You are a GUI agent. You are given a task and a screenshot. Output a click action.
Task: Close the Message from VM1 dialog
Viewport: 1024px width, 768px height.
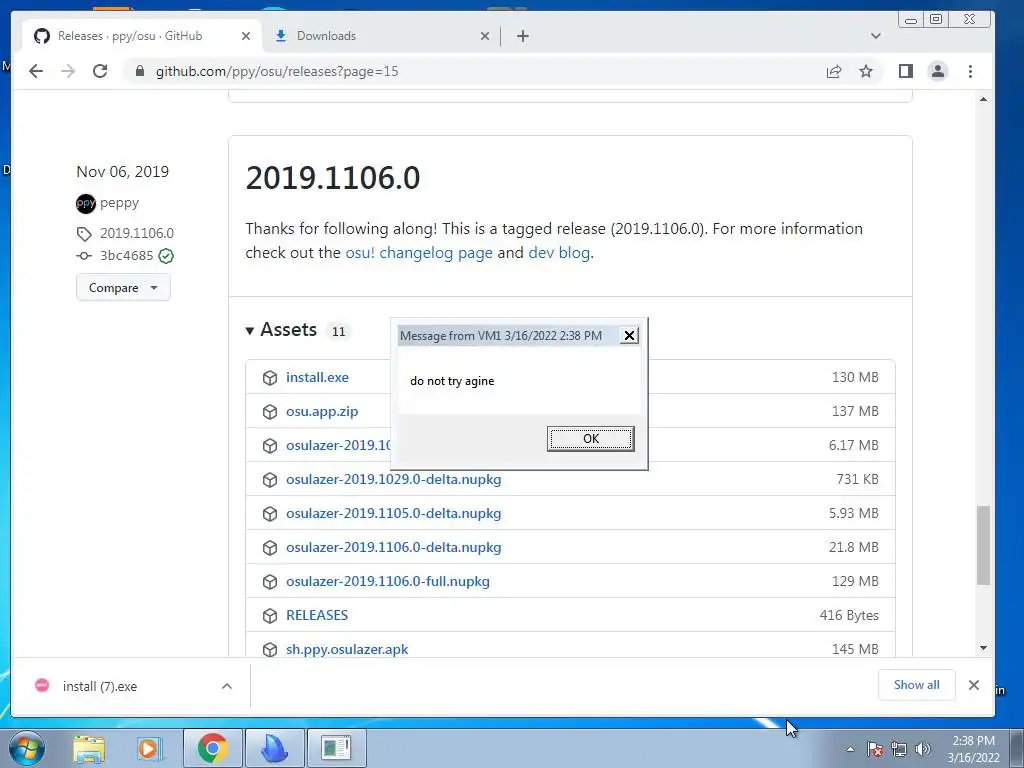tap(629, 336)
